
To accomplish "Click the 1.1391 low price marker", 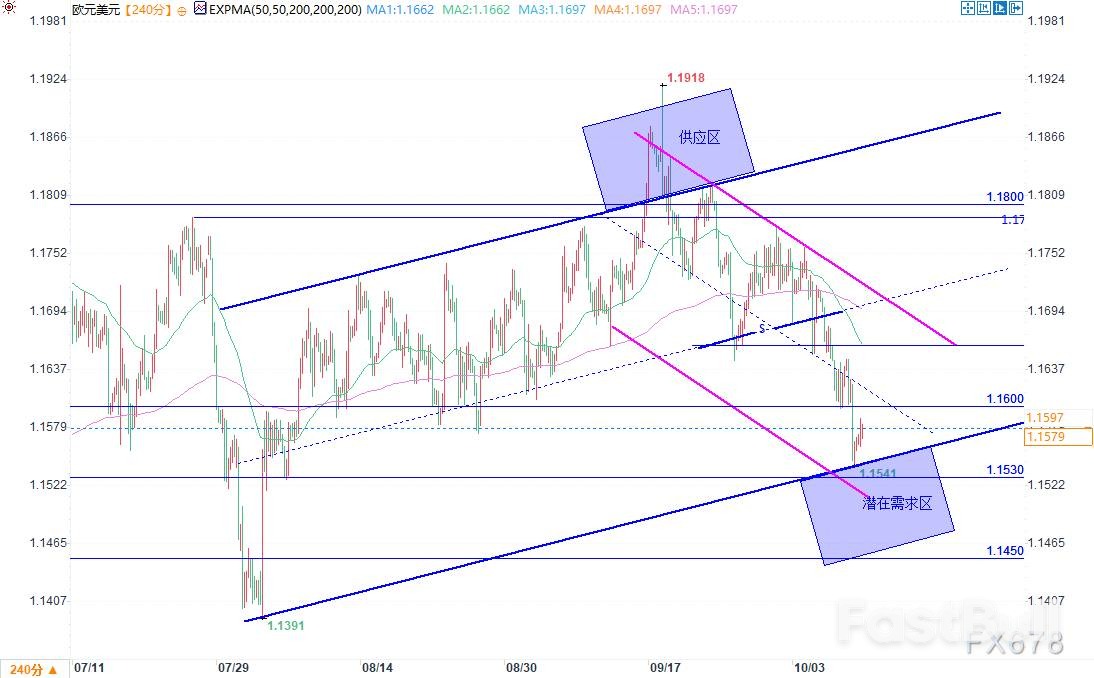I will click(285, 625).
